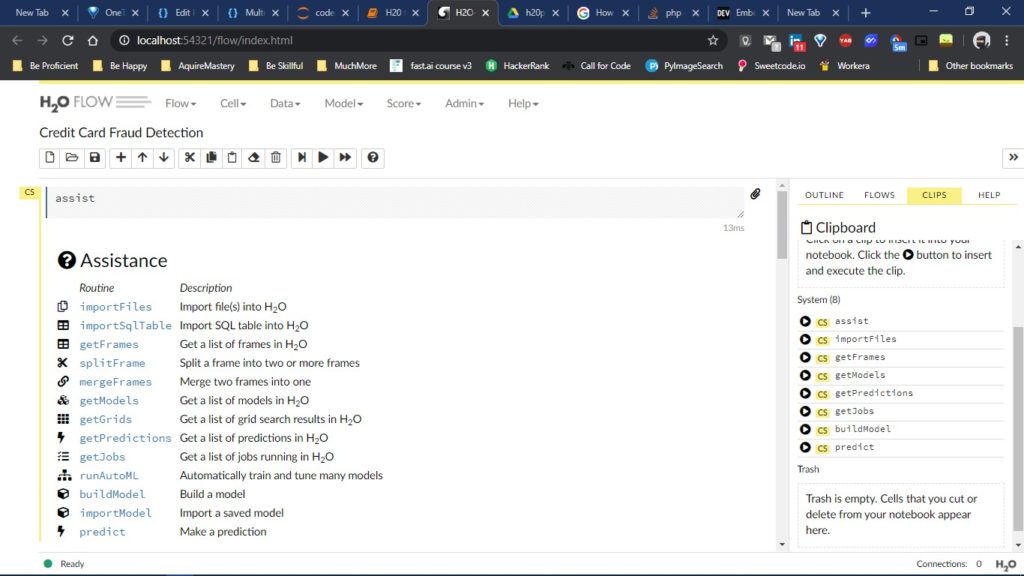
Task: Switch to the OUTLINE tab
Action: (823, 195)
